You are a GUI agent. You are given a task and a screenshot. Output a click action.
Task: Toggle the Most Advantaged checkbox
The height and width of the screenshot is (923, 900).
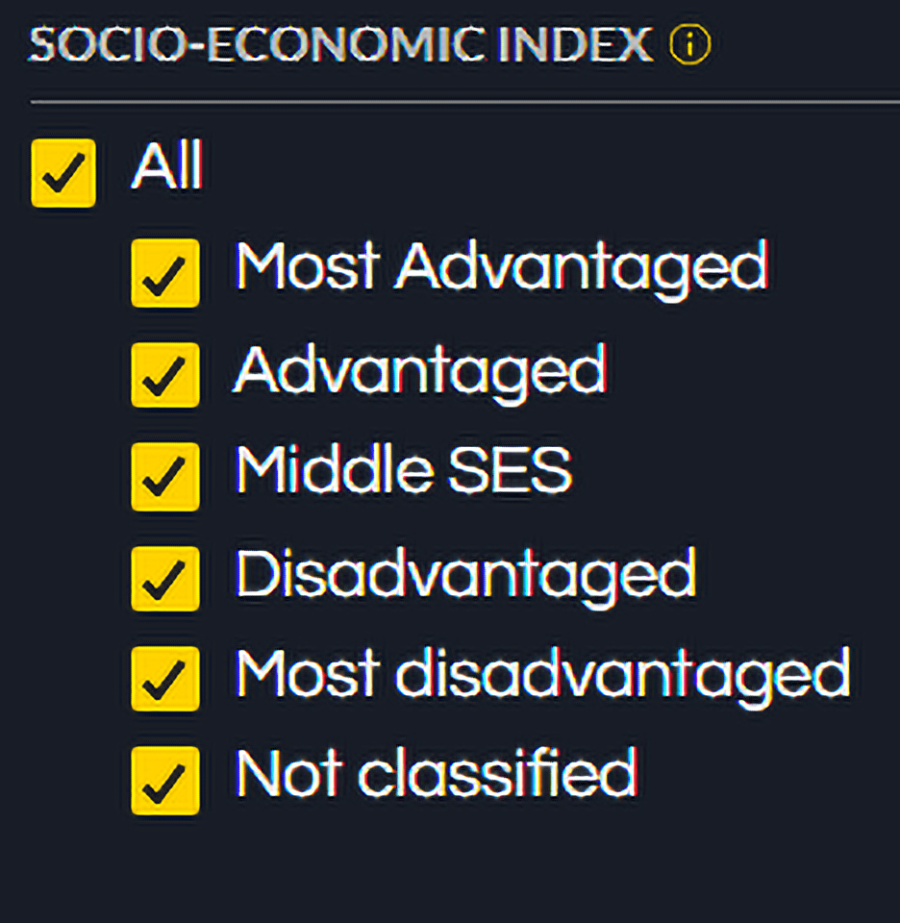coord(165,273)
